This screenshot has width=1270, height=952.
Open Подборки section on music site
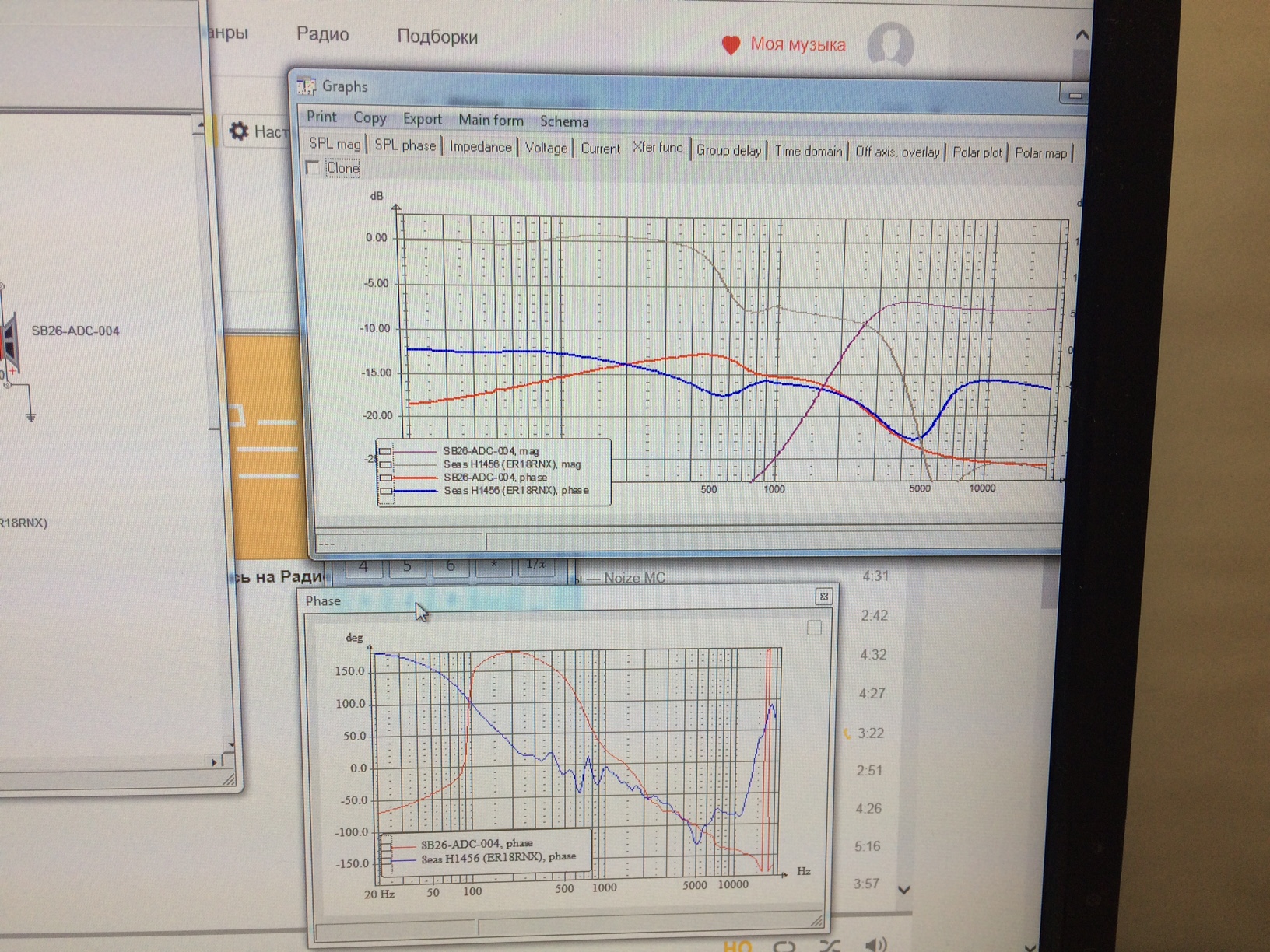(x=437, y=37)
